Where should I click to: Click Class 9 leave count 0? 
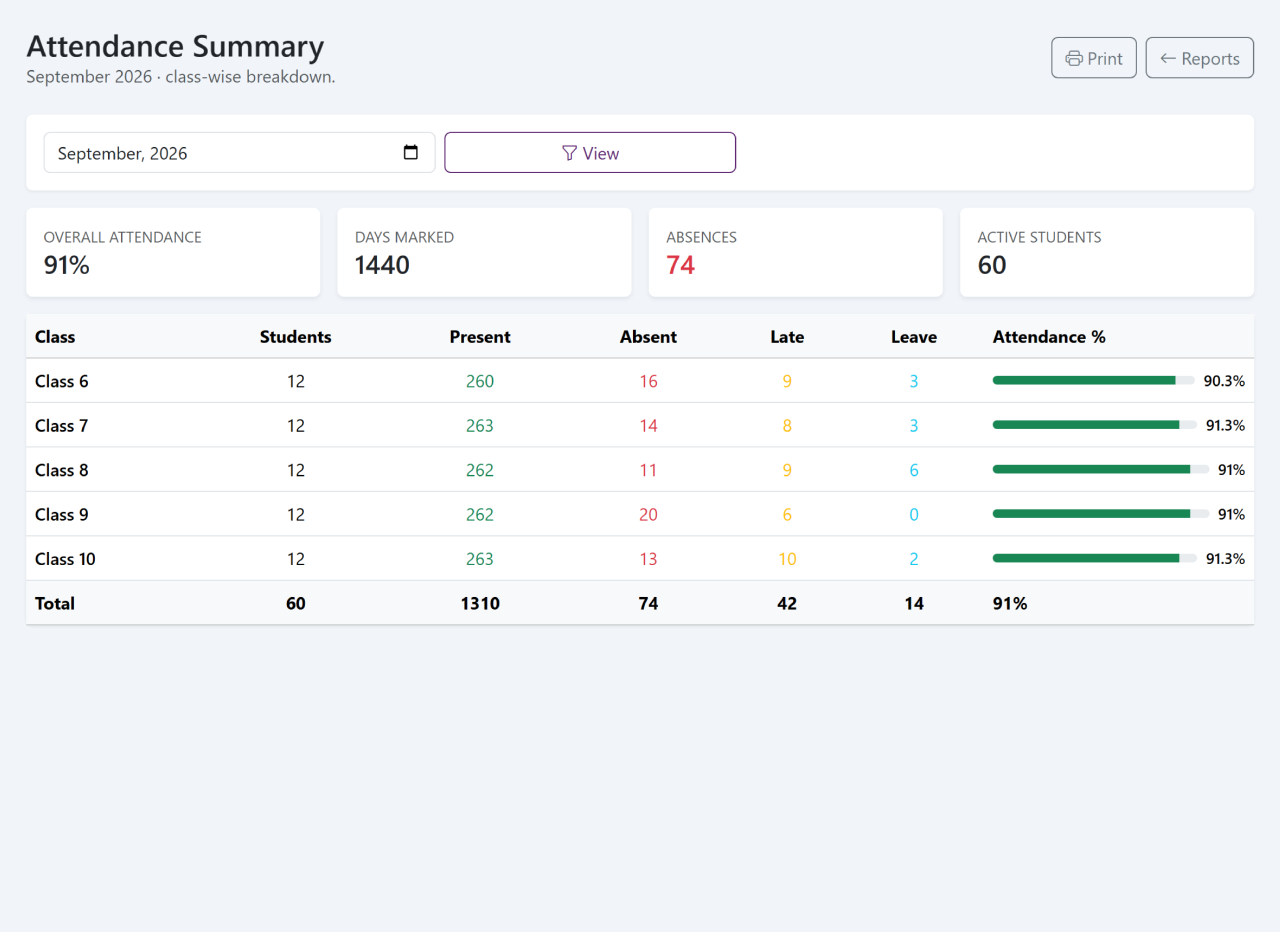(914, 514)
